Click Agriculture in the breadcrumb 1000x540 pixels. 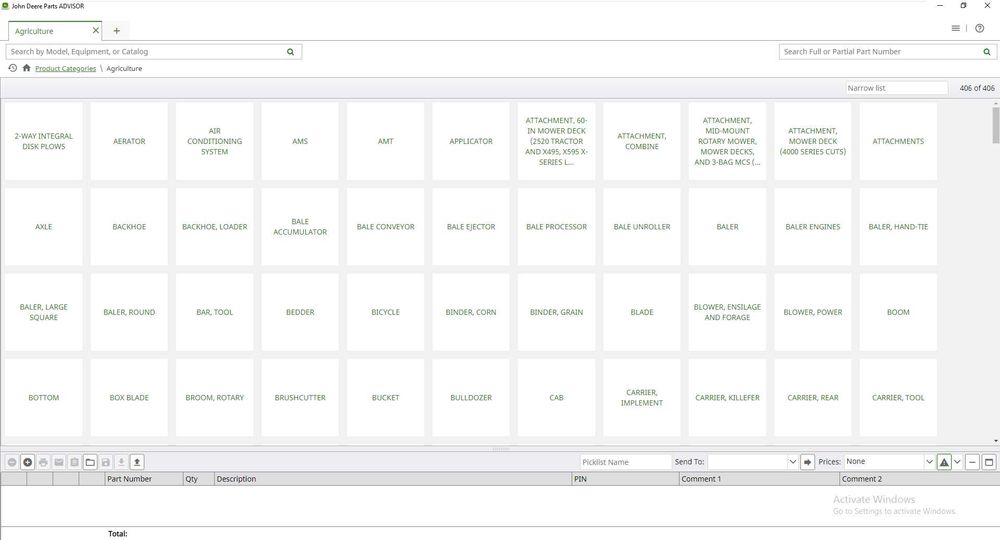(124, 68)
